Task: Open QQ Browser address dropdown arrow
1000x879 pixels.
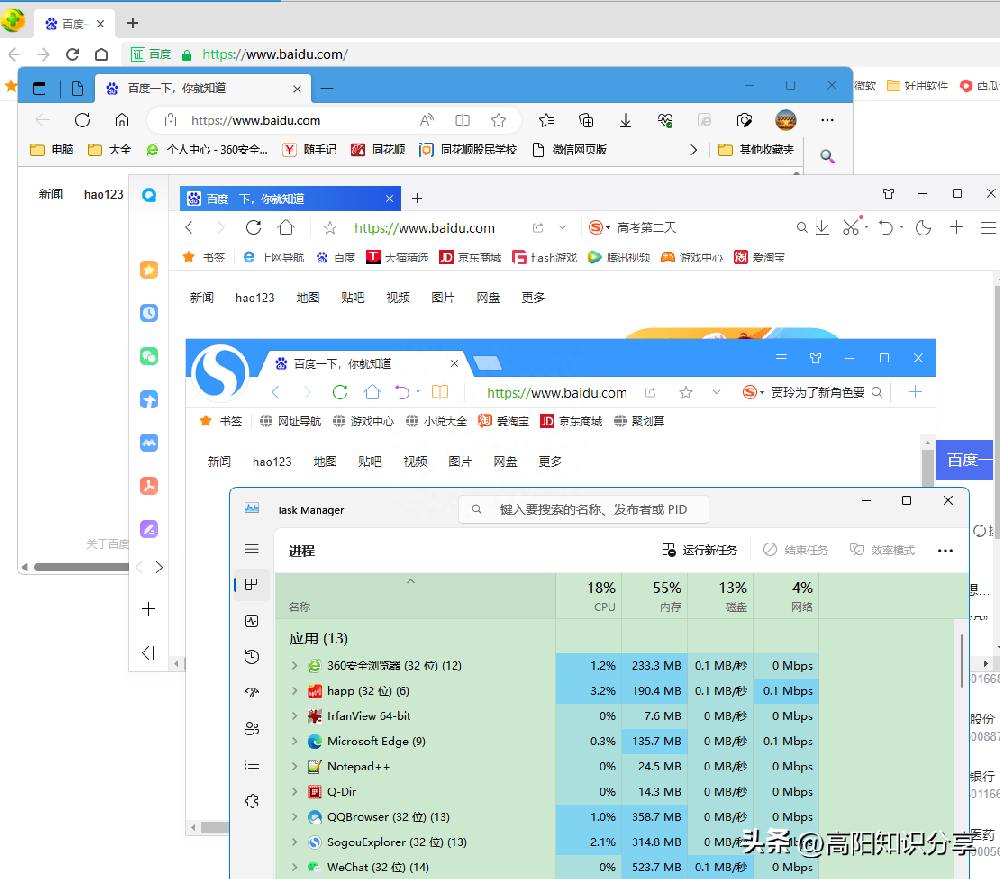Action: (x=562, y=227)
